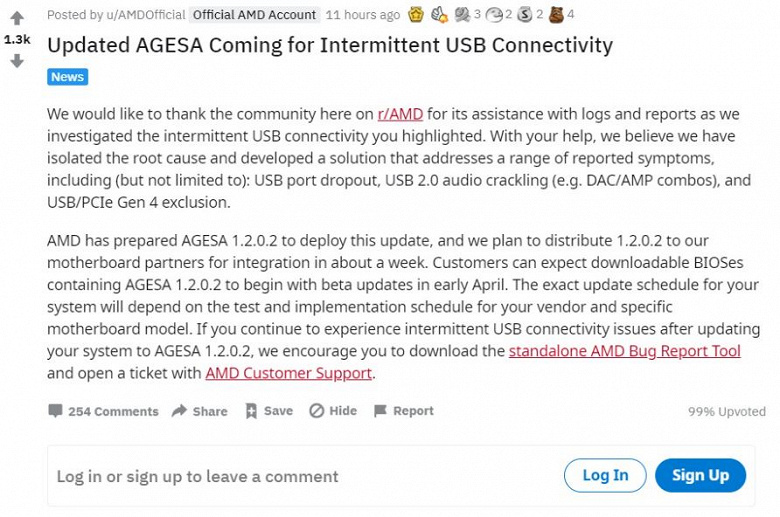Click the silver S award icon
Viewport: 780px width, 517px height.
pyautogui.click(x=525, y=14)
